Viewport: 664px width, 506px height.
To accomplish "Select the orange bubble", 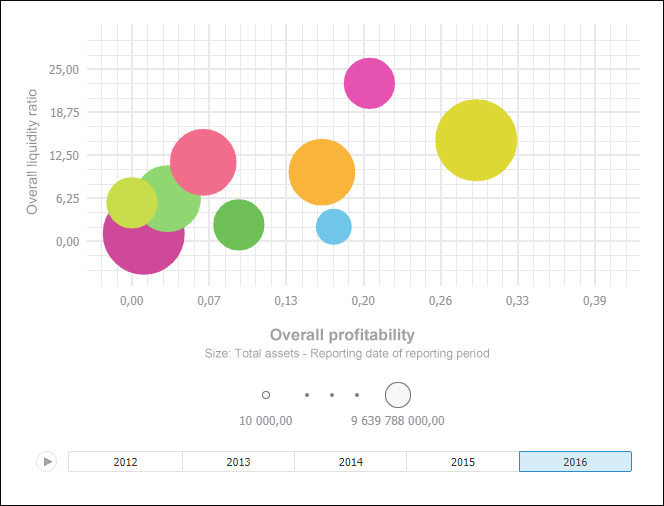I will click(x=322, y=172).
